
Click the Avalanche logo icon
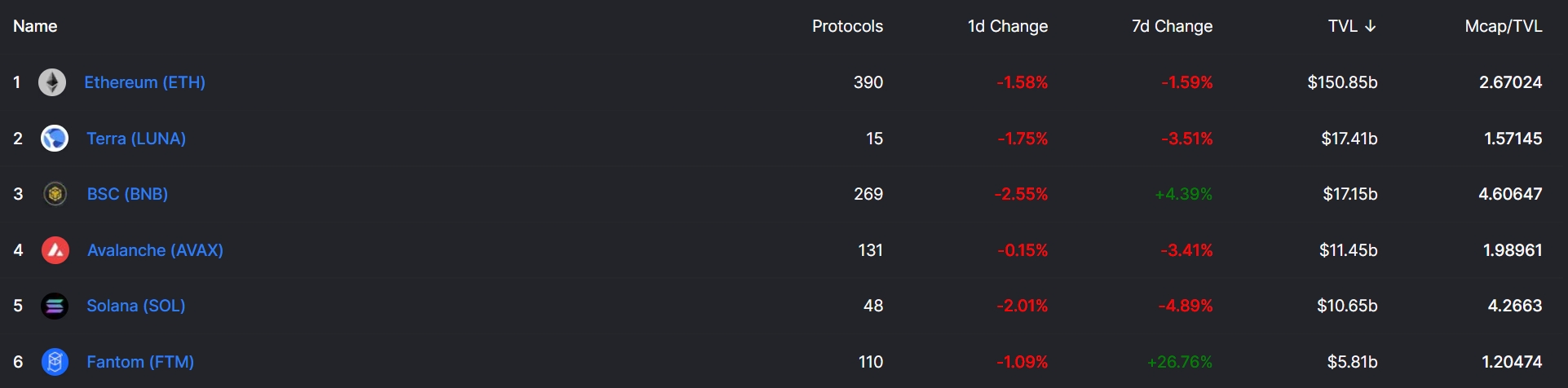(x=55, y=250)
